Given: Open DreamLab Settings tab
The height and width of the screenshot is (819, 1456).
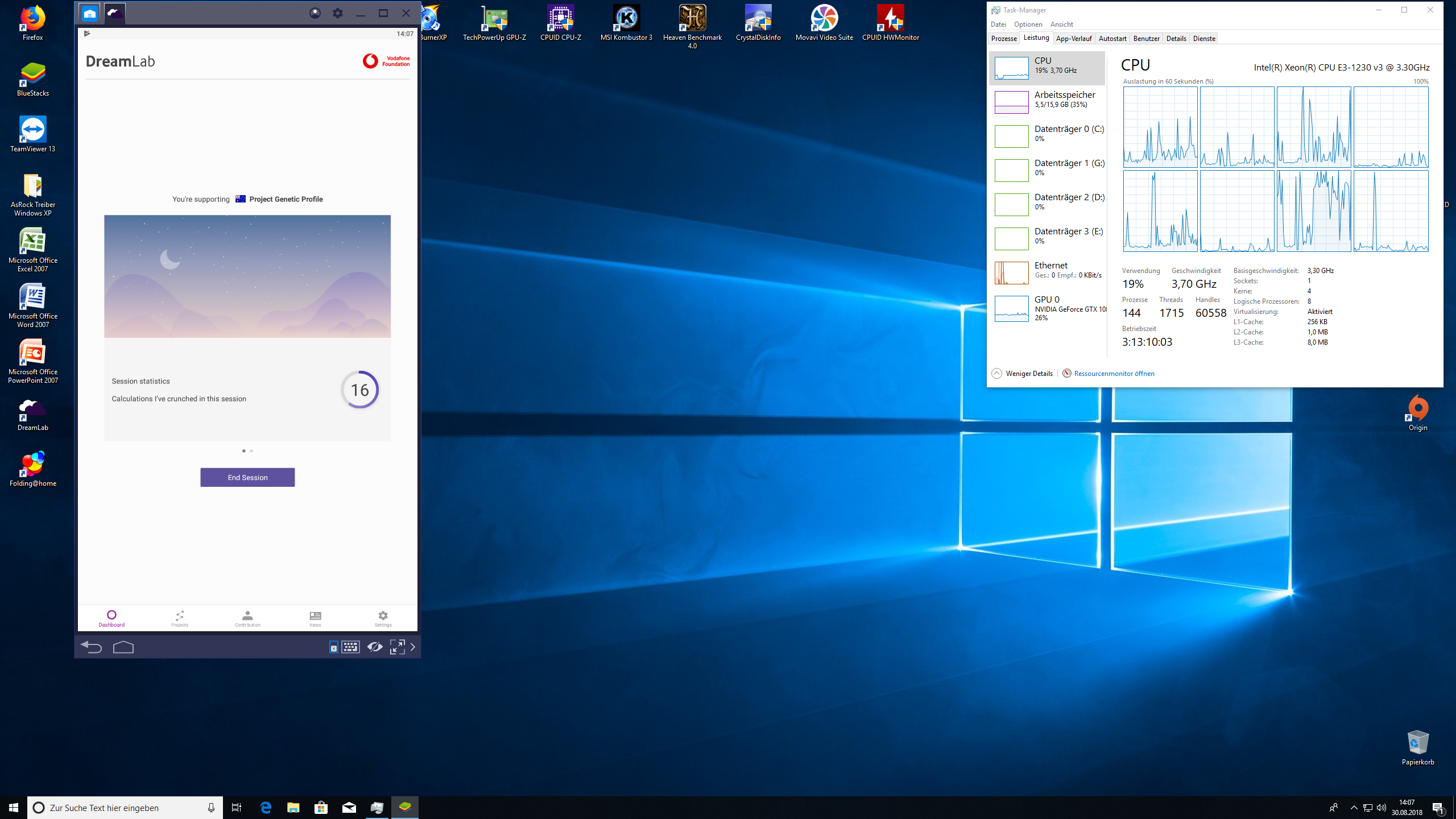Looking at the screenshot, I should [383, 618].
